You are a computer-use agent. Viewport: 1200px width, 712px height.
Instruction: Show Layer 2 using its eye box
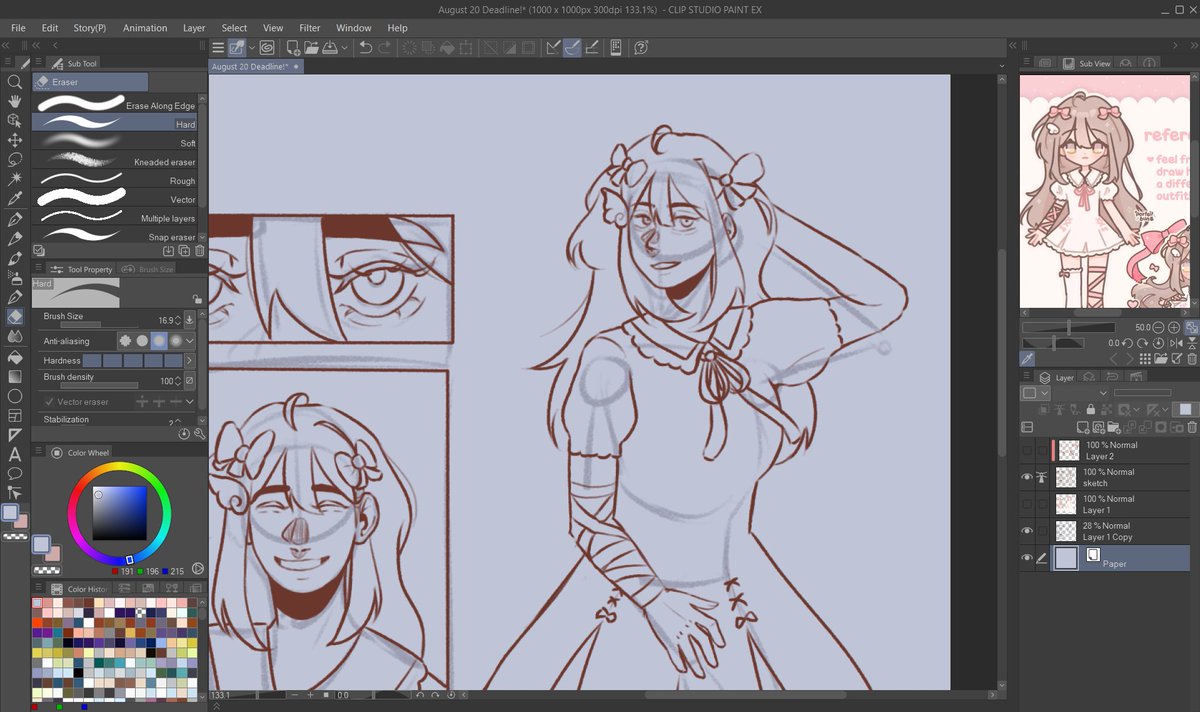pos(1027,450)
